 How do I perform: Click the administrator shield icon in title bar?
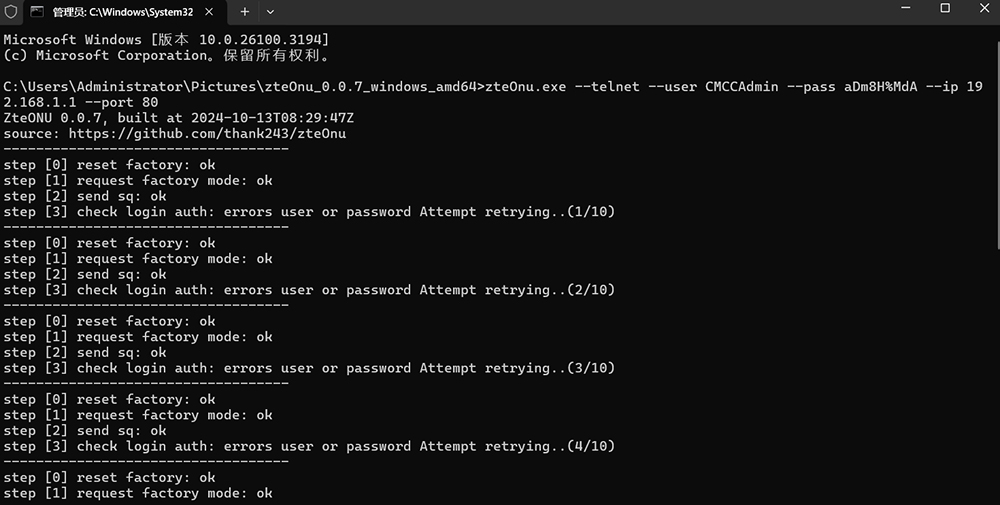(11, 11)
